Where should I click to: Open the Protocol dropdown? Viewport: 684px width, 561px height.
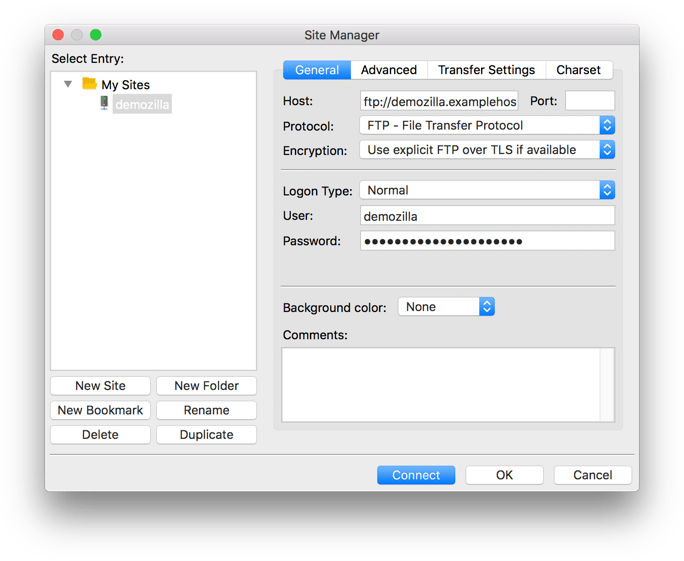(x=486, y=126)
